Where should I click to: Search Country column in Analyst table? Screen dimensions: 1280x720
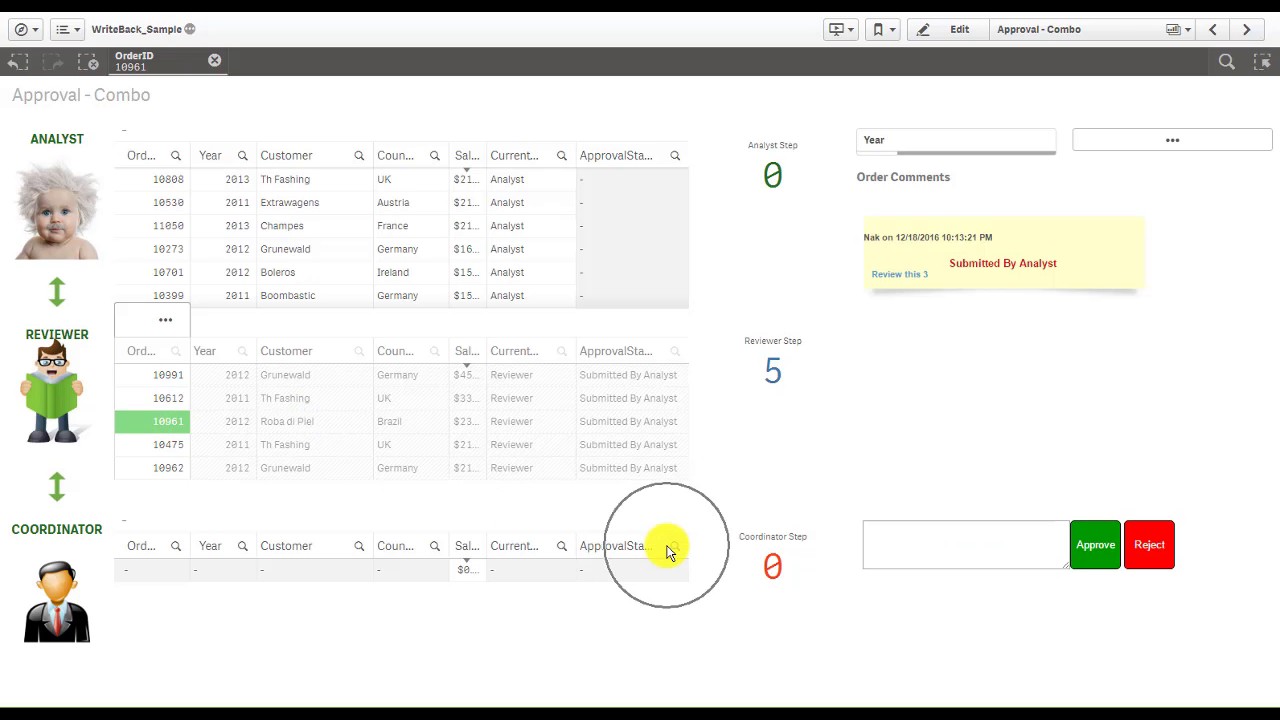click(435, 156)
